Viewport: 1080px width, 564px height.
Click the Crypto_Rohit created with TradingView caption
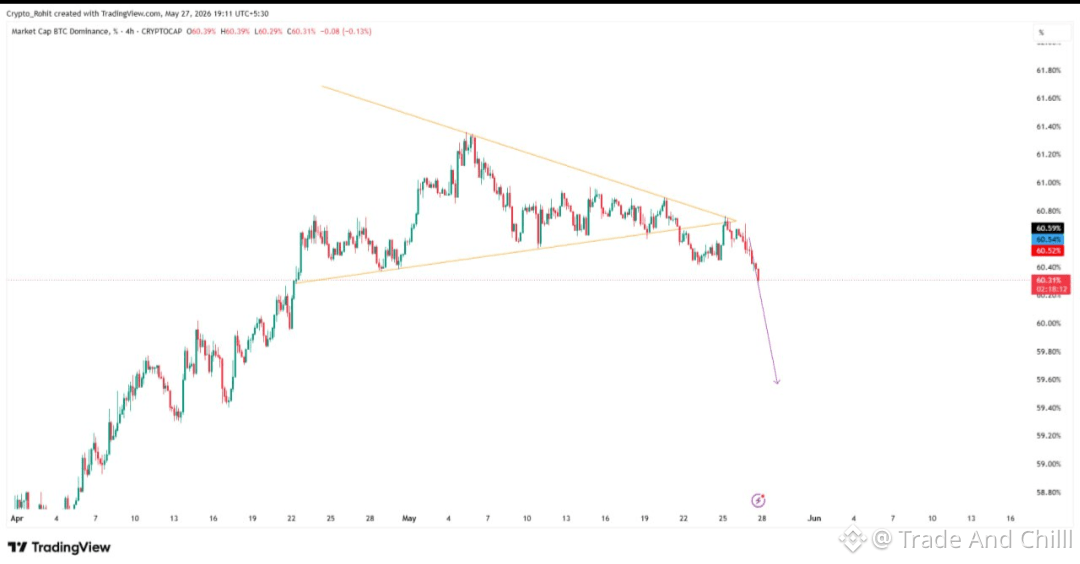(137, 13)
